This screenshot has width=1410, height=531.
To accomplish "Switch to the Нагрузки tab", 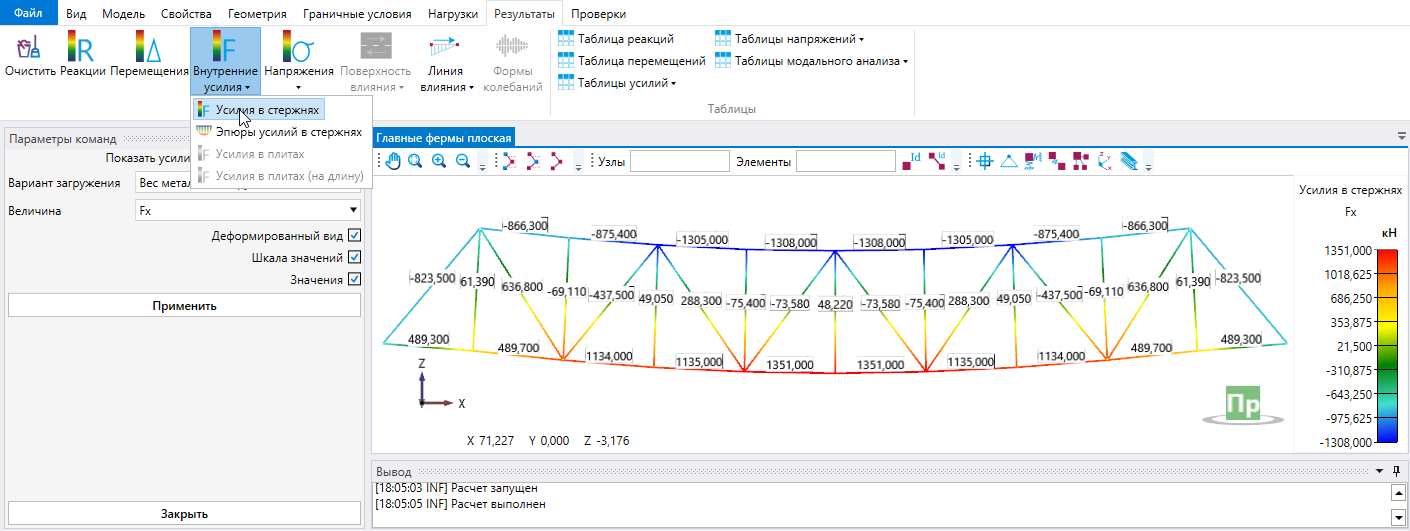I will click(452, 14).
